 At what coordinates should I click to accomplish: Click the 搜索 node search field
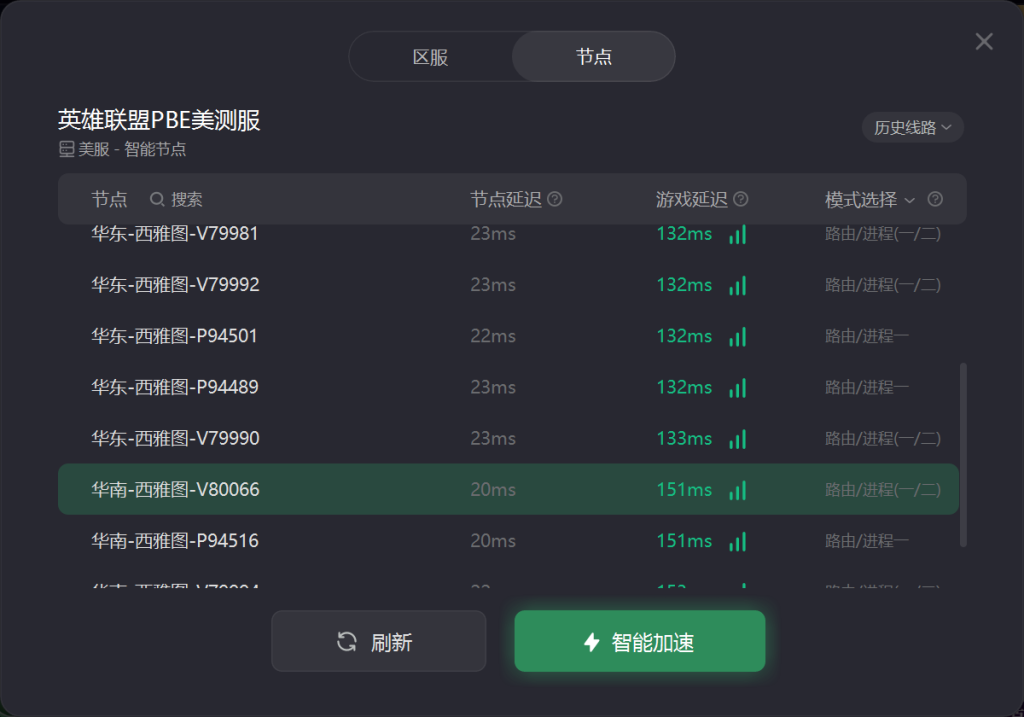tap(186, 199)
